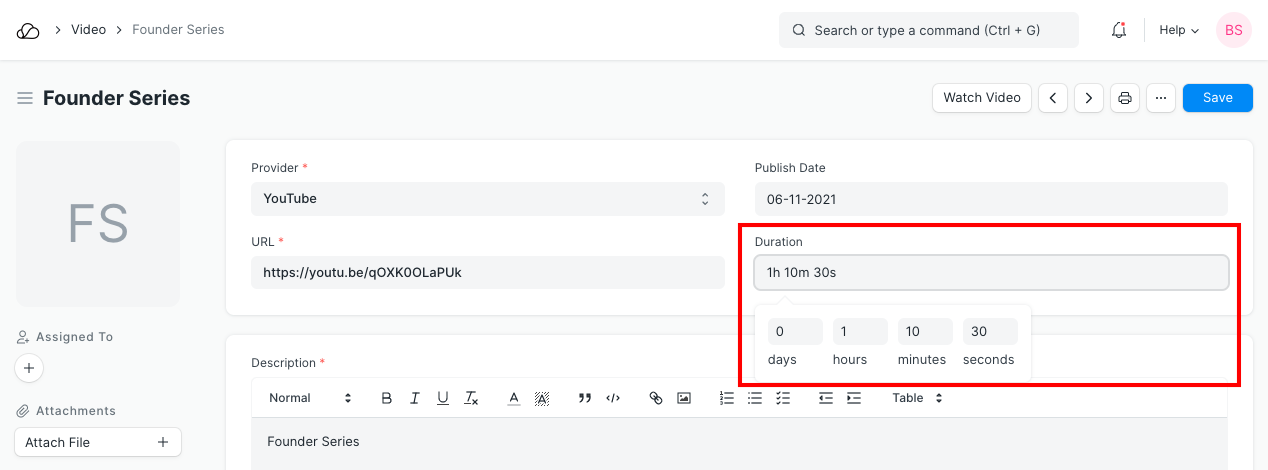This screenshot has width=1268, height=470.
Task: Expand the Normal text style dropdown
Action: point(310,398)
